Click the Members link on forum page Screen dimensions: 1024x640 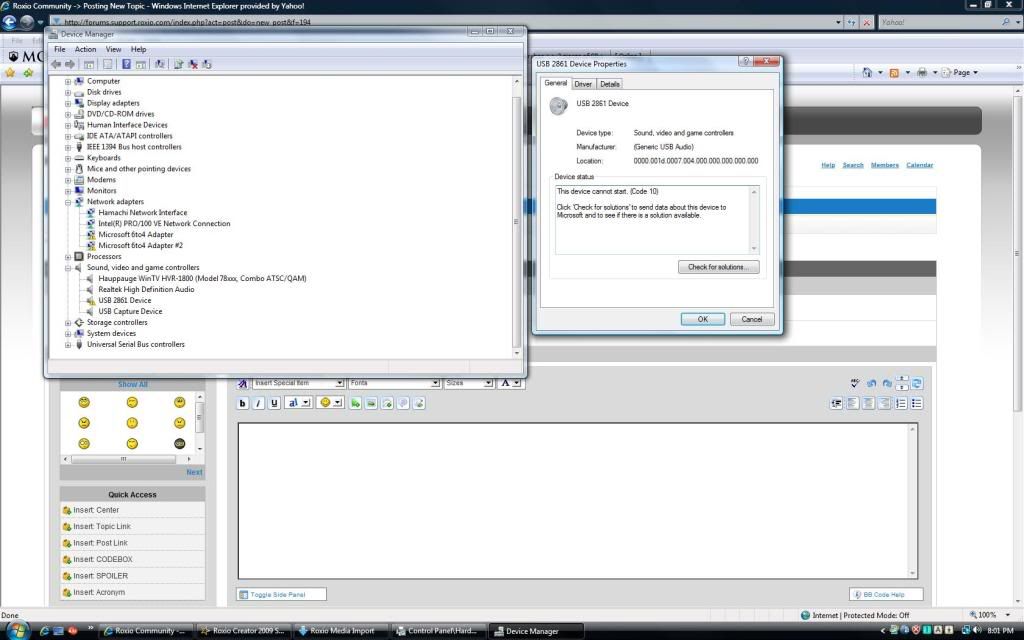(884, 165)
